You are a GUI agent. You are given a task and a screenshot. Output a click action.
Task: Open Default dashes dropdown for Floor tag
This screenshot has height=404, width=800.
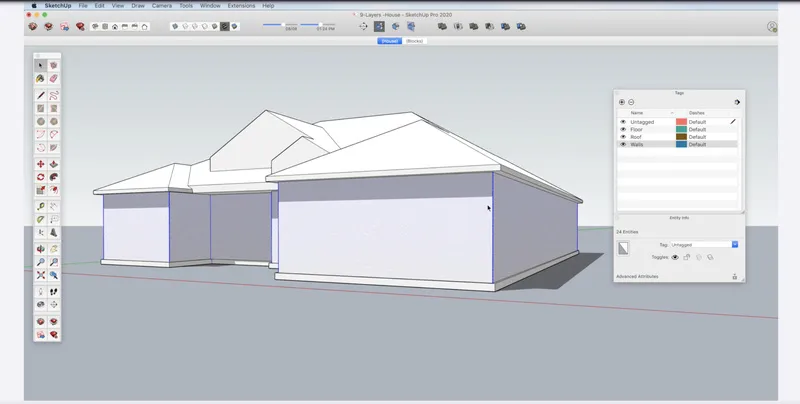[698, 129]
